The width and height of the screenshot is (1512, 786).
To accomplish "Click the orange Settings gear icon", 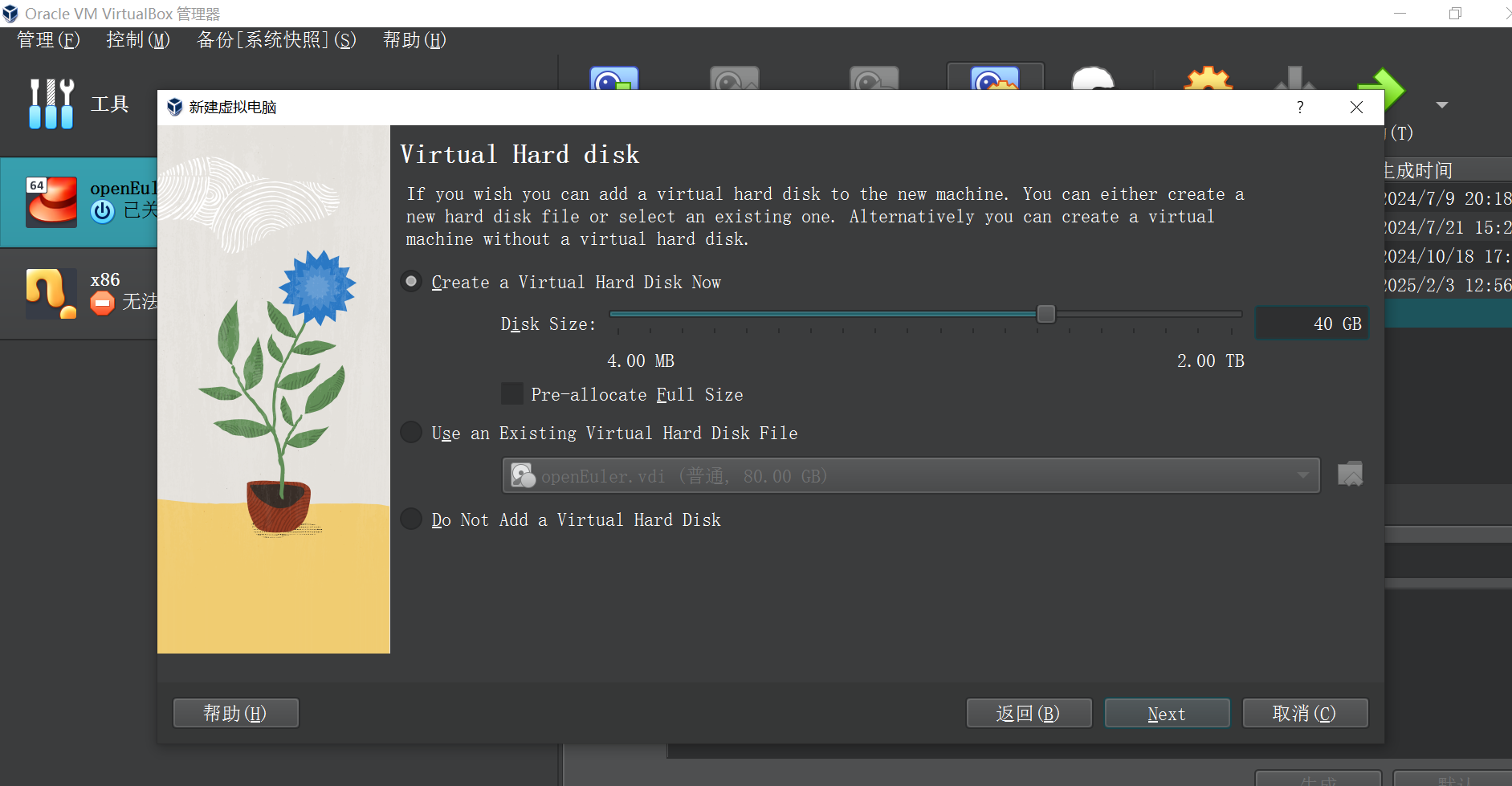I will pyautogui.click(x=1208, y=80).
